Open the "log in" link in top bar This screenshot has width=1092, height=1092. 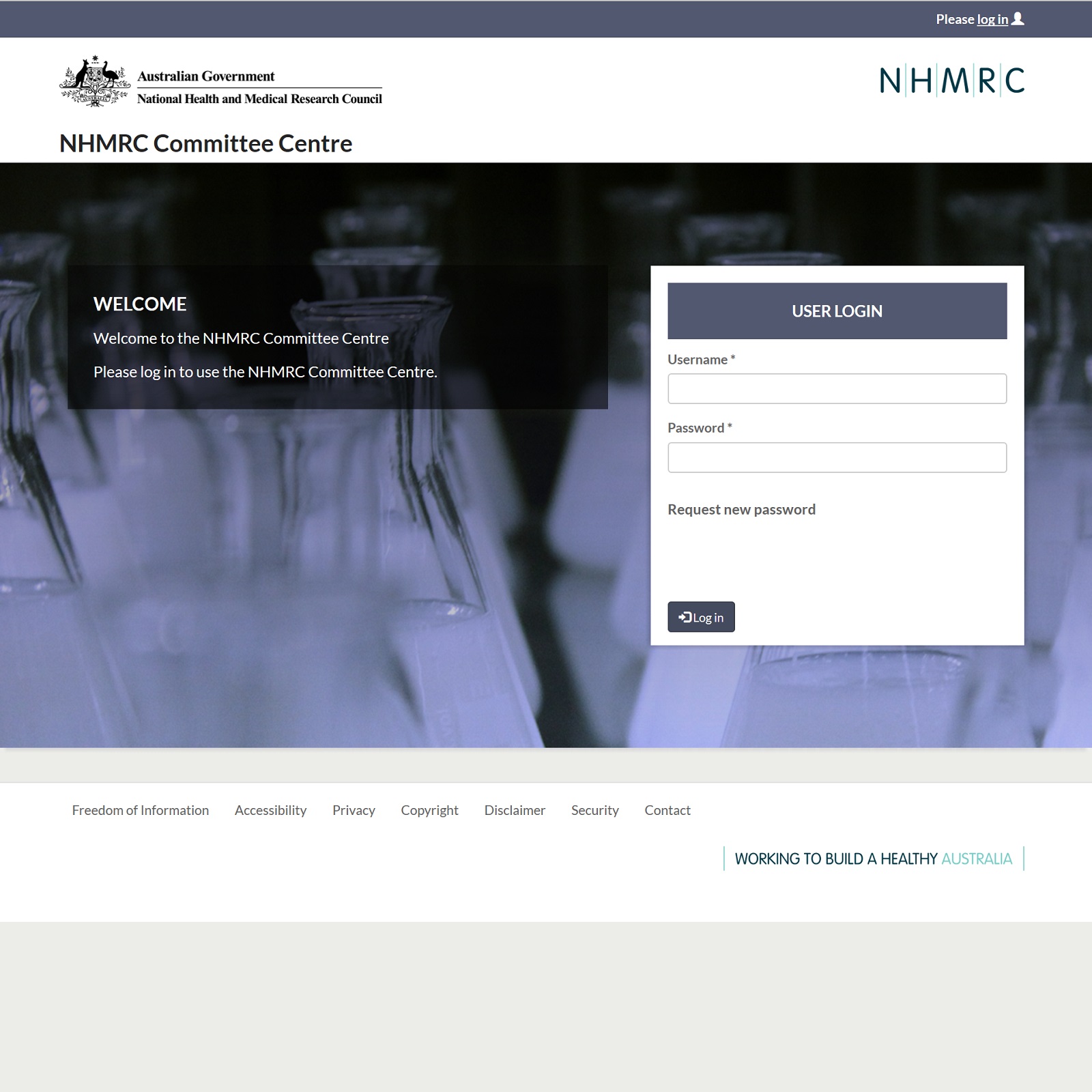(x=992, y=19)
